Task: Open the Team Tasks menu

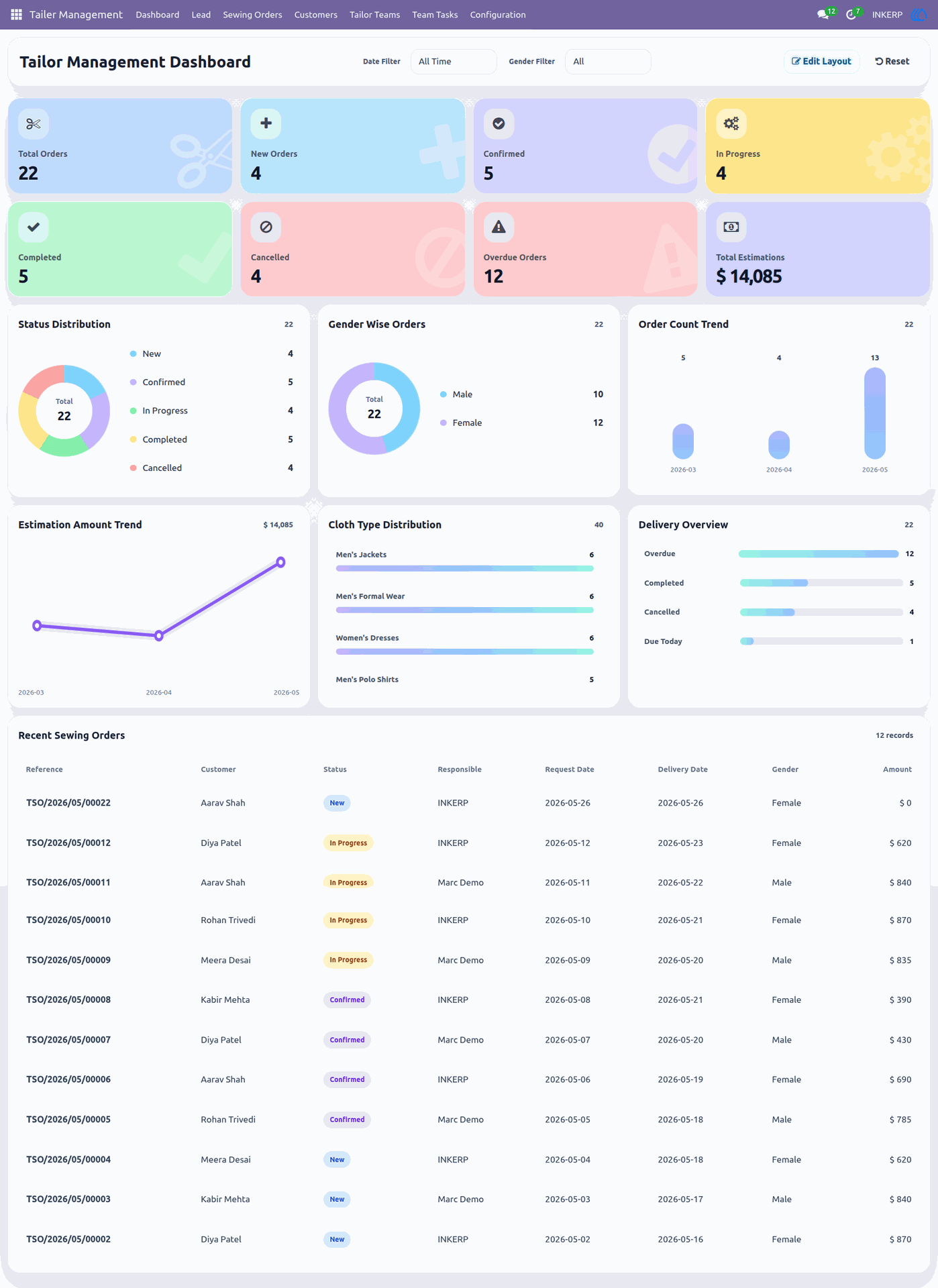Action: 435,15
